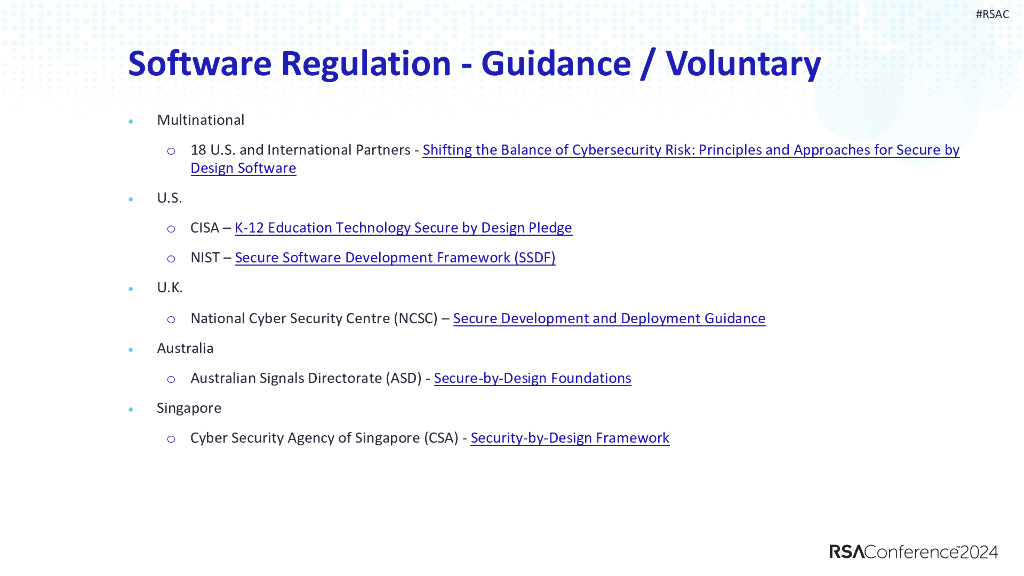Viewport: 1024px width, 576px height.
Task: Click Australian Signals Directorate (ASD) text
Action: click(306, 379)
